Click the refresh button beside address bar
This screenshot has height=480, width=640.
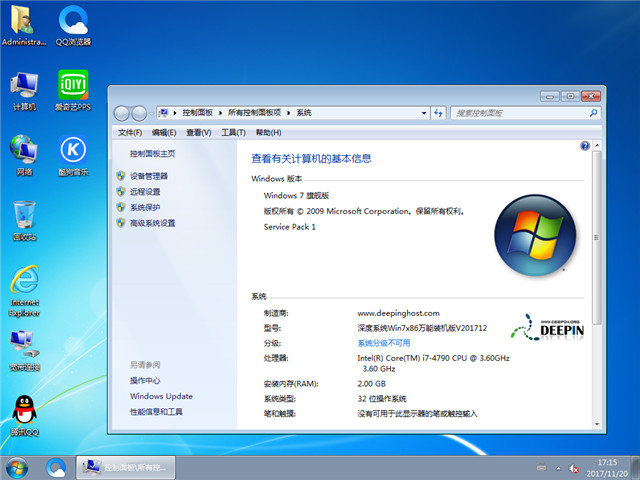point(438,113)
